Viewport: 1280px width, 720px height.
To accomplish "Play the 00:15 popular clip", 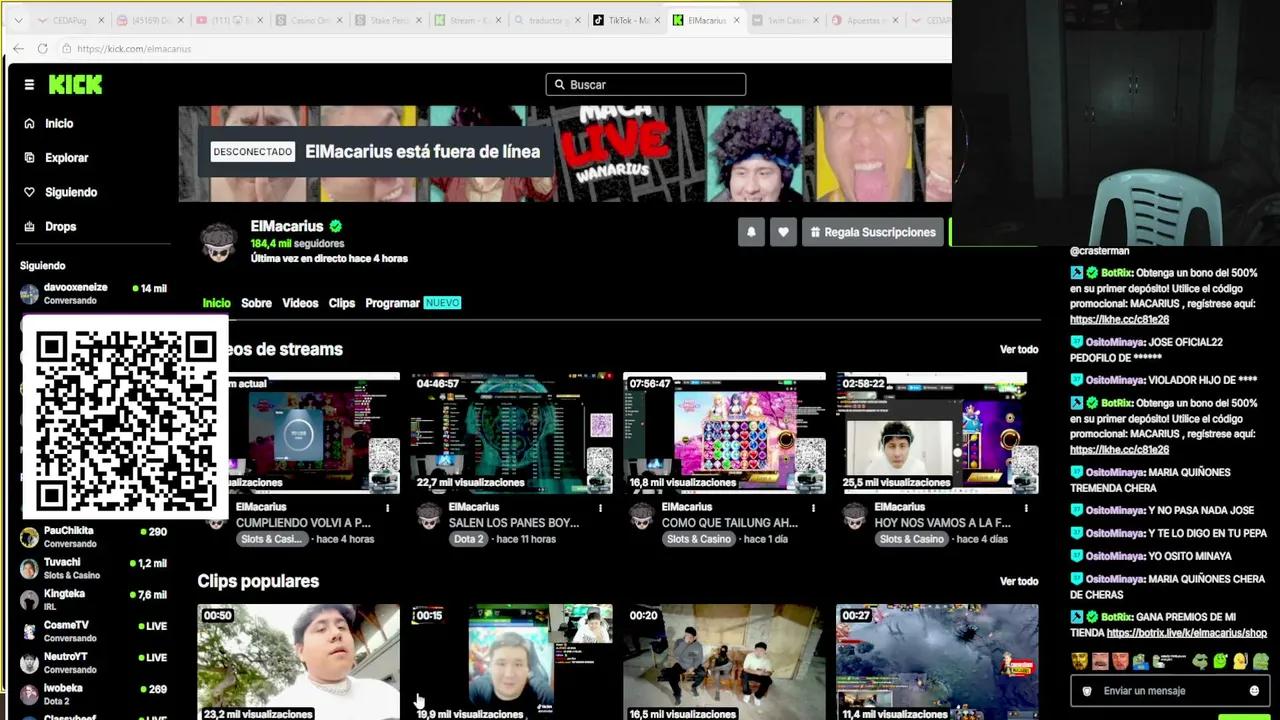I will click(x=512, y=662).
